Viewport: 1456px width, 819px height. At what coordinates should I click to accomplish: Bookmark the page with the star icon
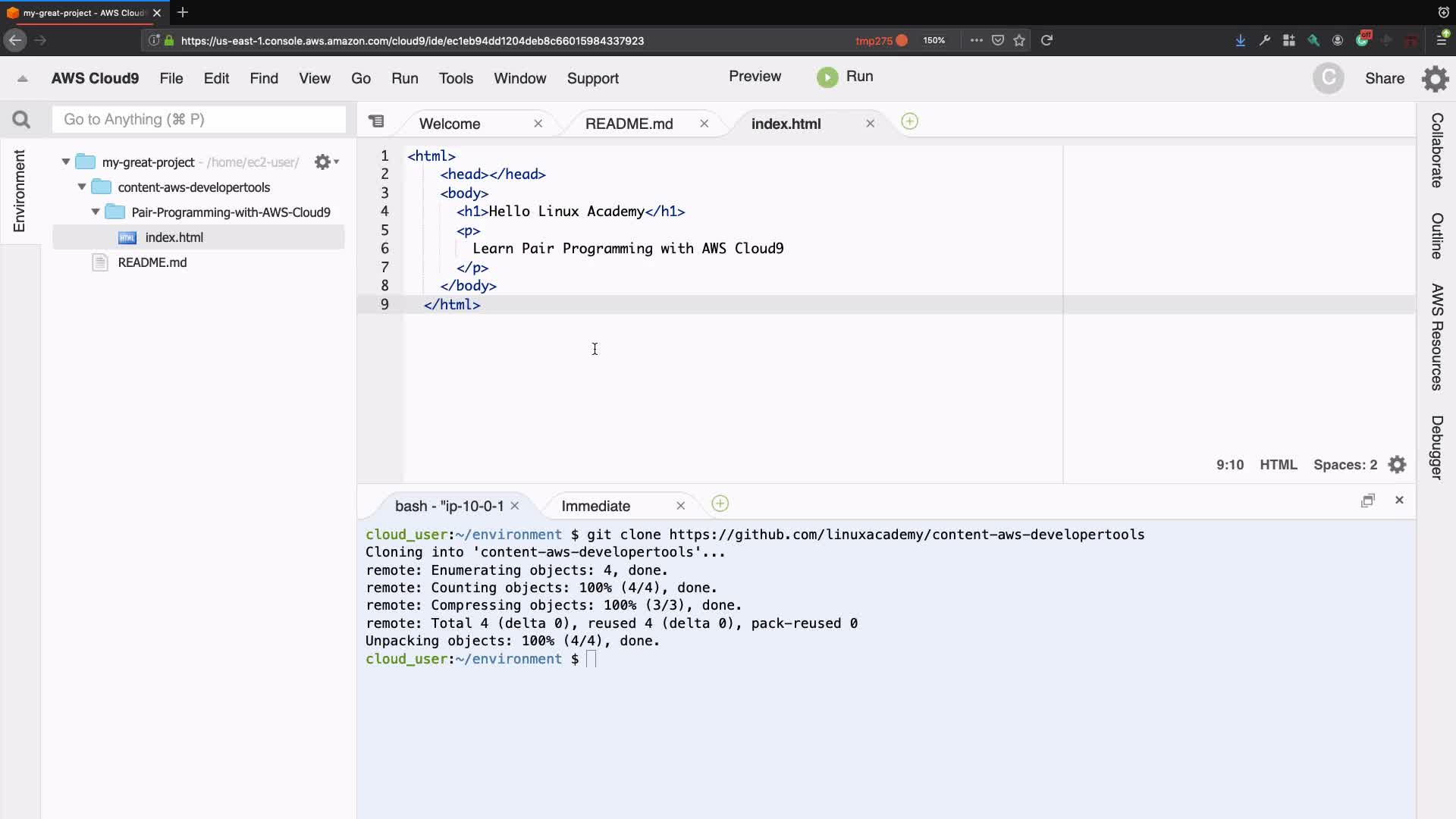coord(1019,40)
